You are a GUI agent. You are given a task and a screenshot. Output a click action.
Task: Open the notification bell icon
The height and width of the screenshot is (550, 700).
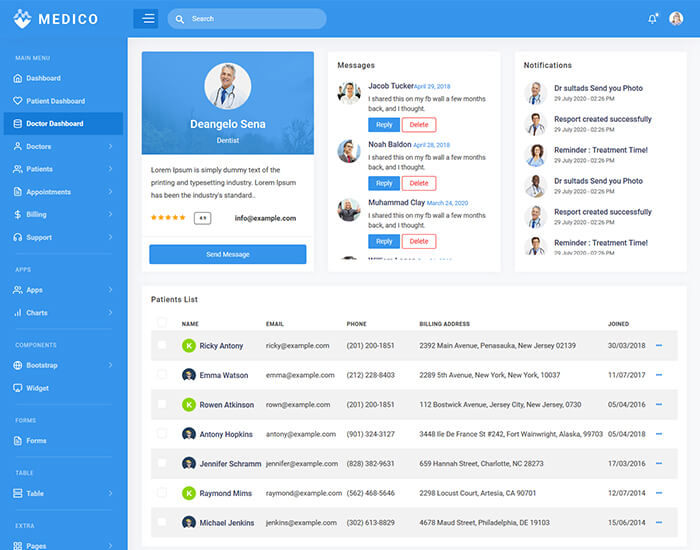[x=653, y=18]
